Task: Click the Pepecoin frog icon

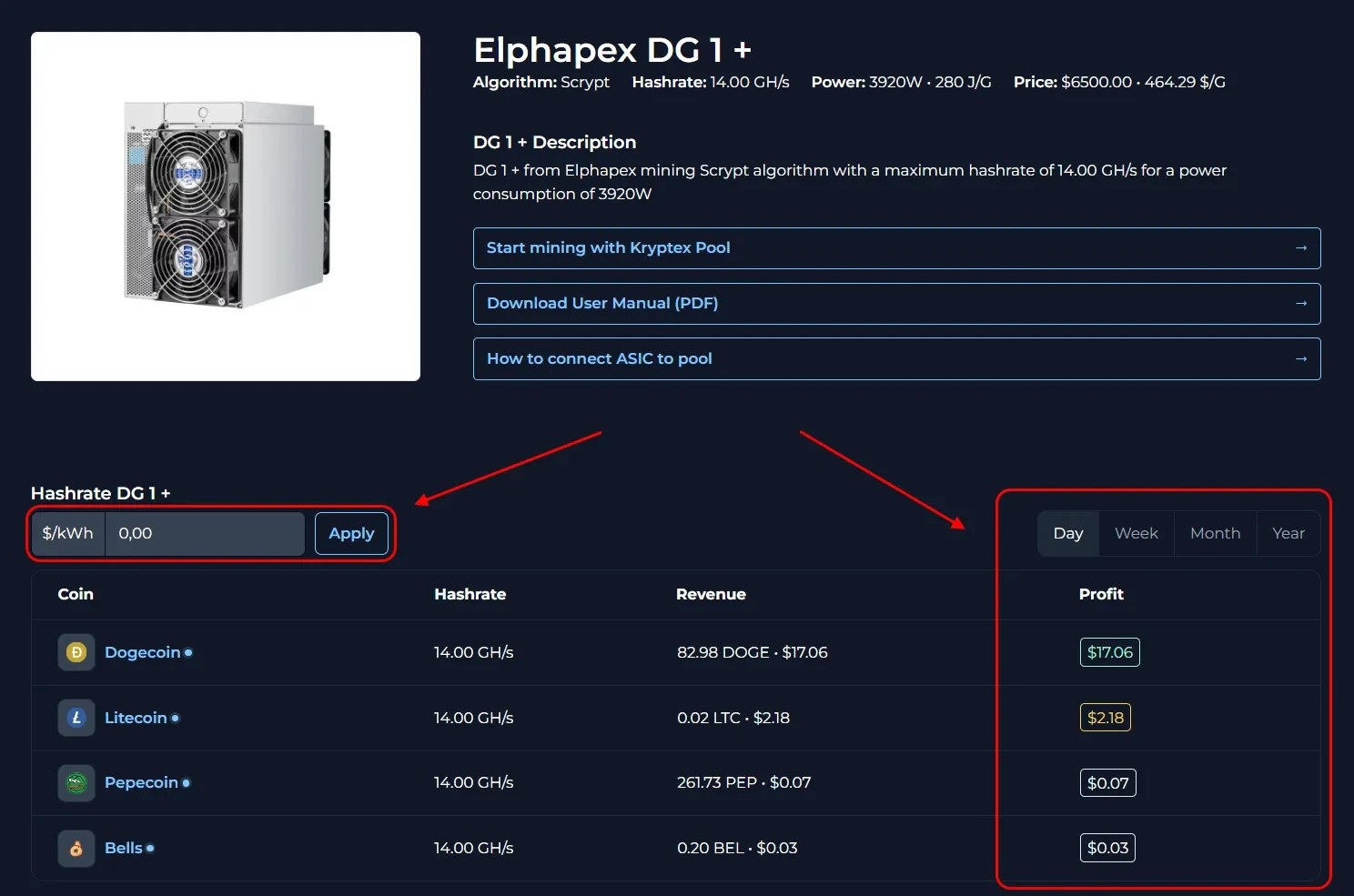Action: (x=76, y=783)
